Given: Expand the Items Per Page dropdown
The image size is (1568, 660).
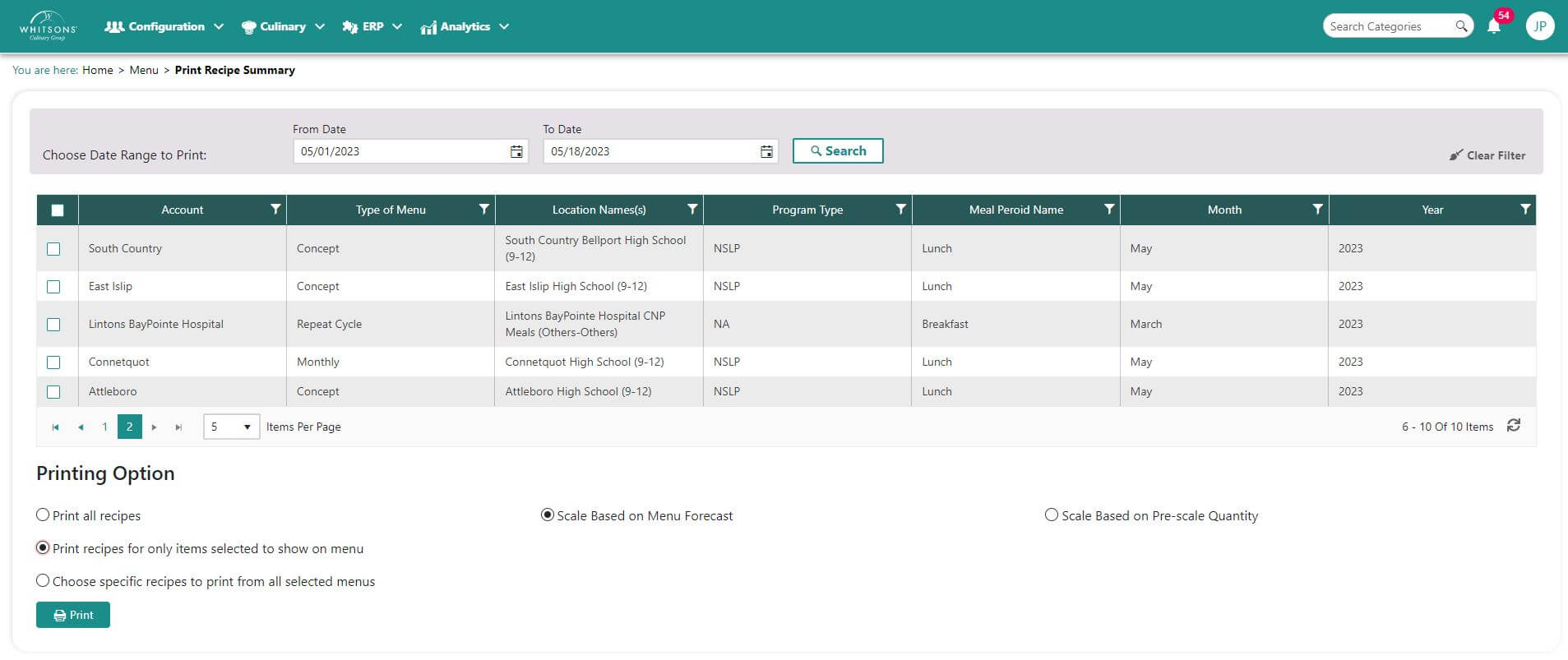Looking at the screenshot, I should (231, 427).
